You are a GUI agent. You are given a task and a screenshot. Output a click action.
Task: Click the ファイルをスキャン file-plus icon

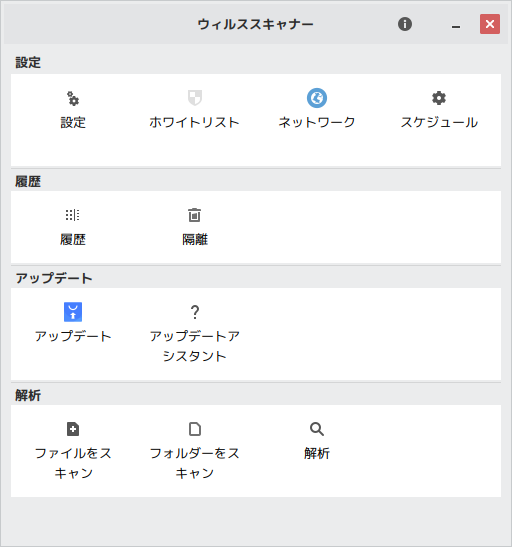73,429
